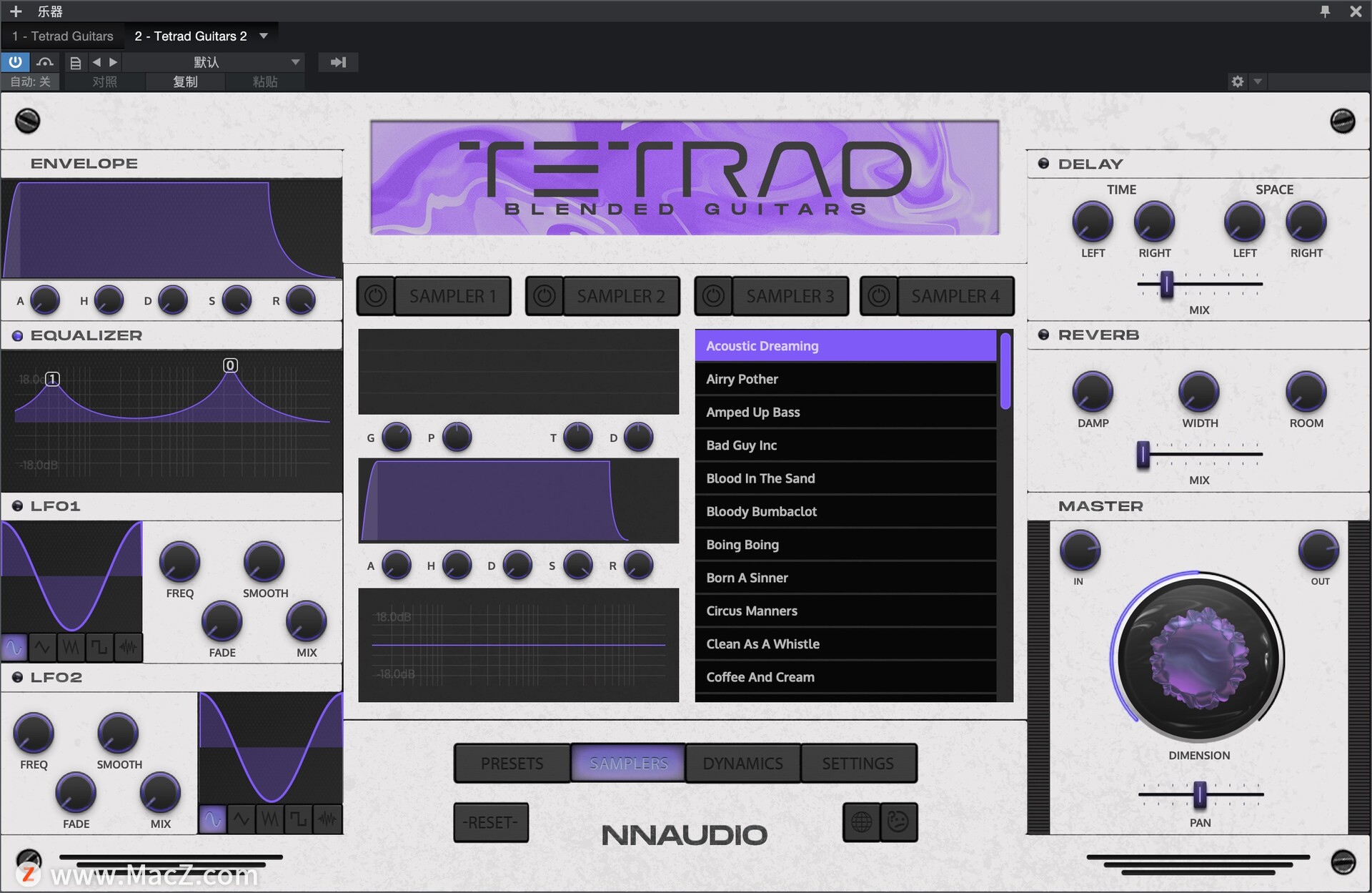1372x893 pixels.
Task: Click EQ band node 1
Action: (x=52, y=379)
